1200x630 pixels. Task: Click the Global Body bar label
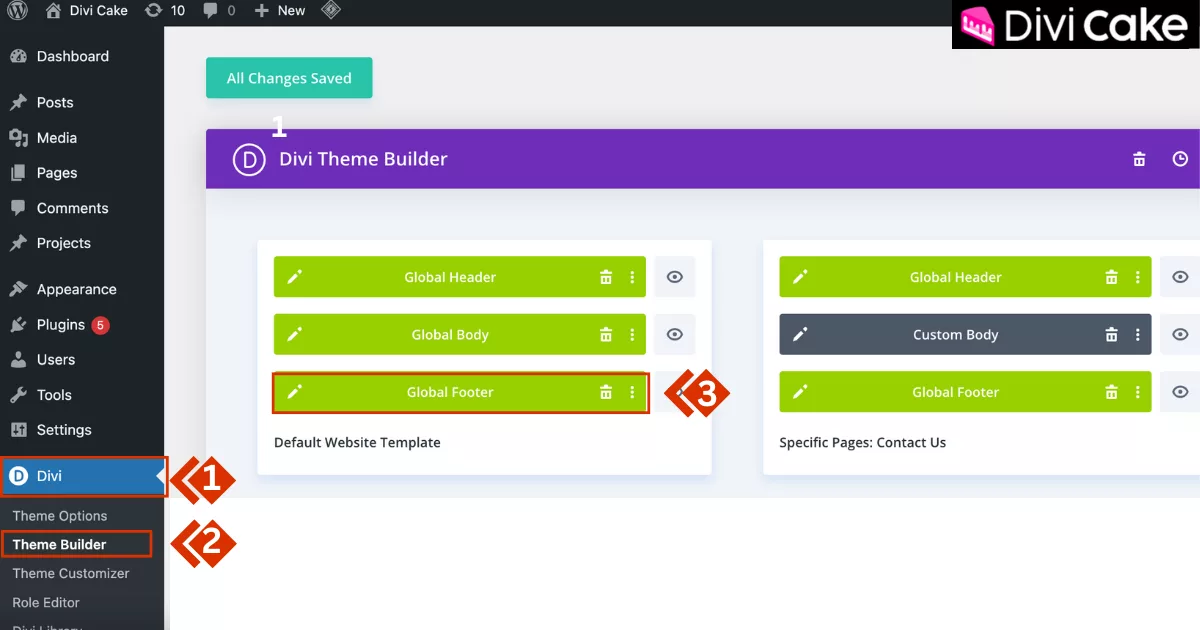(450, 335)
